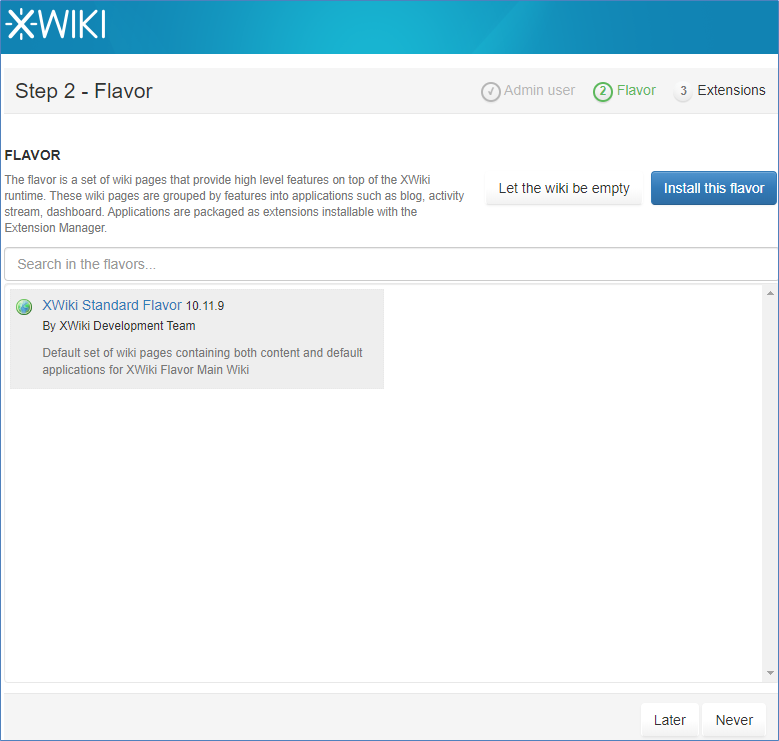
Task: Click the flavor version number 10.11.9
Action: click(205, 306)
